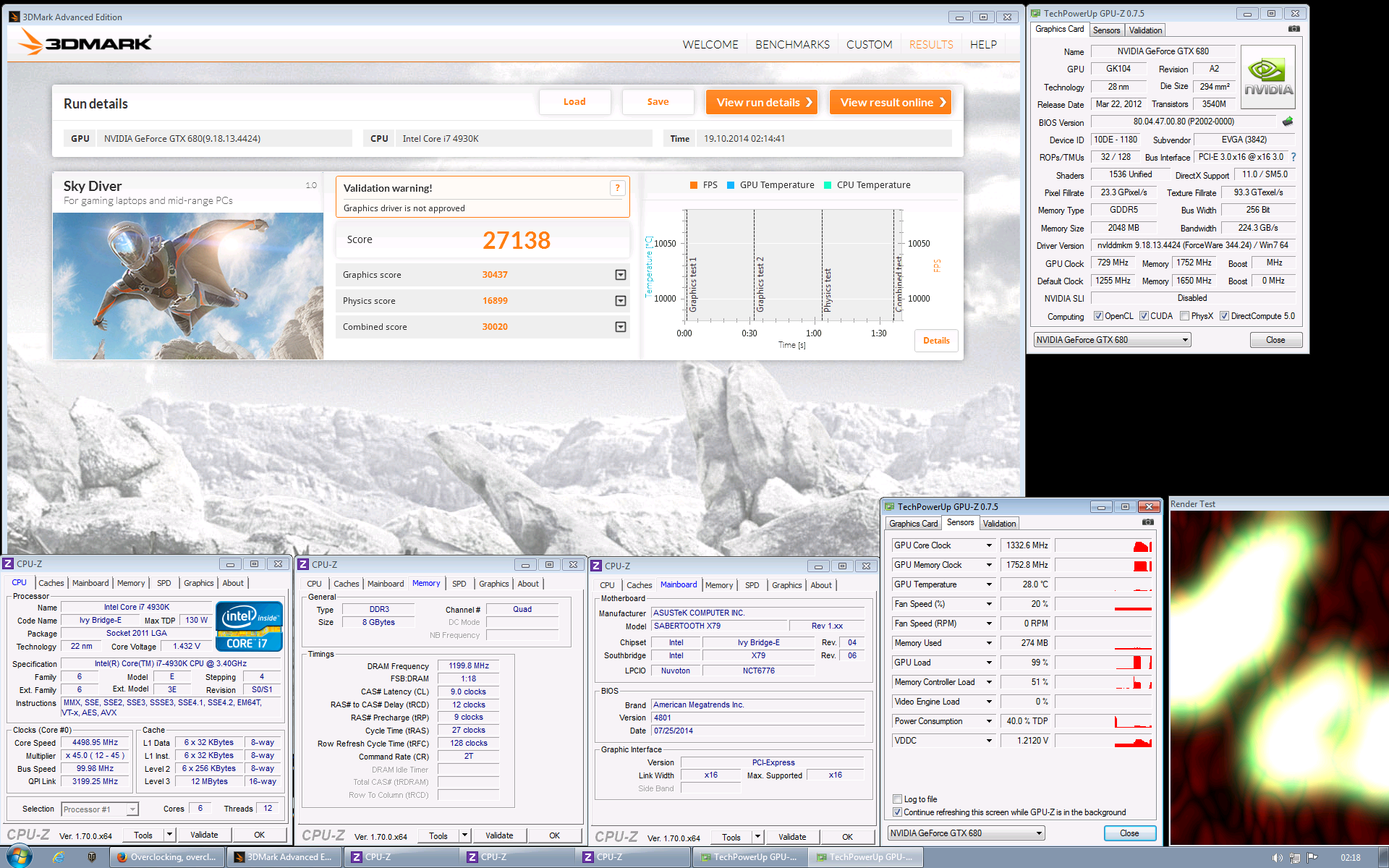Click Close in GPU-Z Sensors window
The height and width of the screenshot is (868, 1389).
tap(1129, 833)
